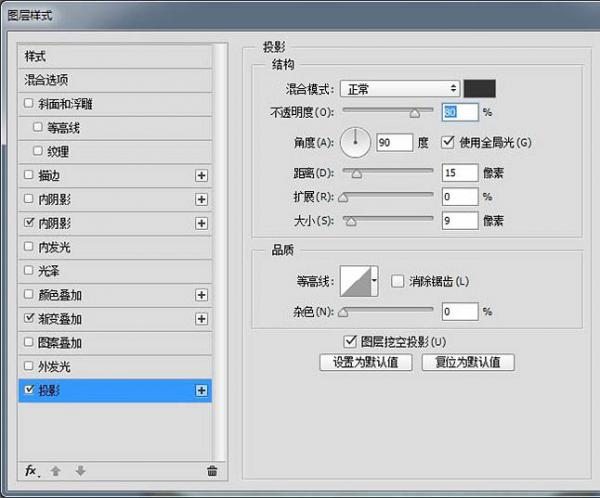600x498 pixels.
Task: Click 设置为默认值 button
Action: [366, 362]
